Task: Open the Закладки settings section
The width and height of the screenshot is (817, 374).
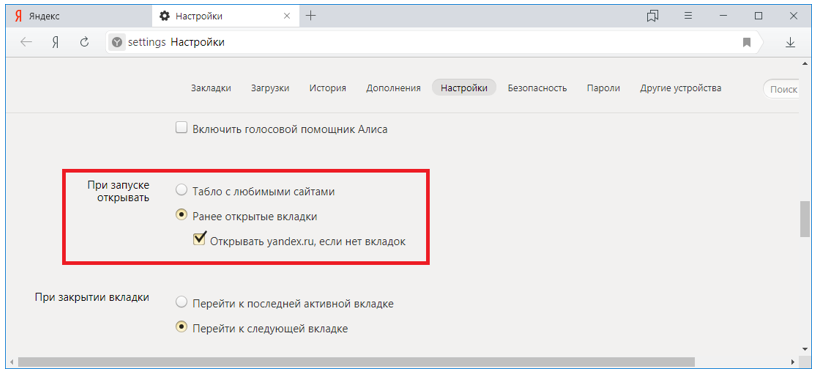Action: 211,88
